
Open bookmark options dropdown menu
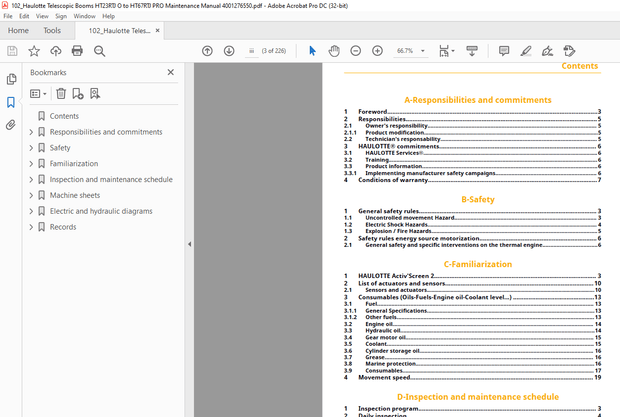[38, 94]
